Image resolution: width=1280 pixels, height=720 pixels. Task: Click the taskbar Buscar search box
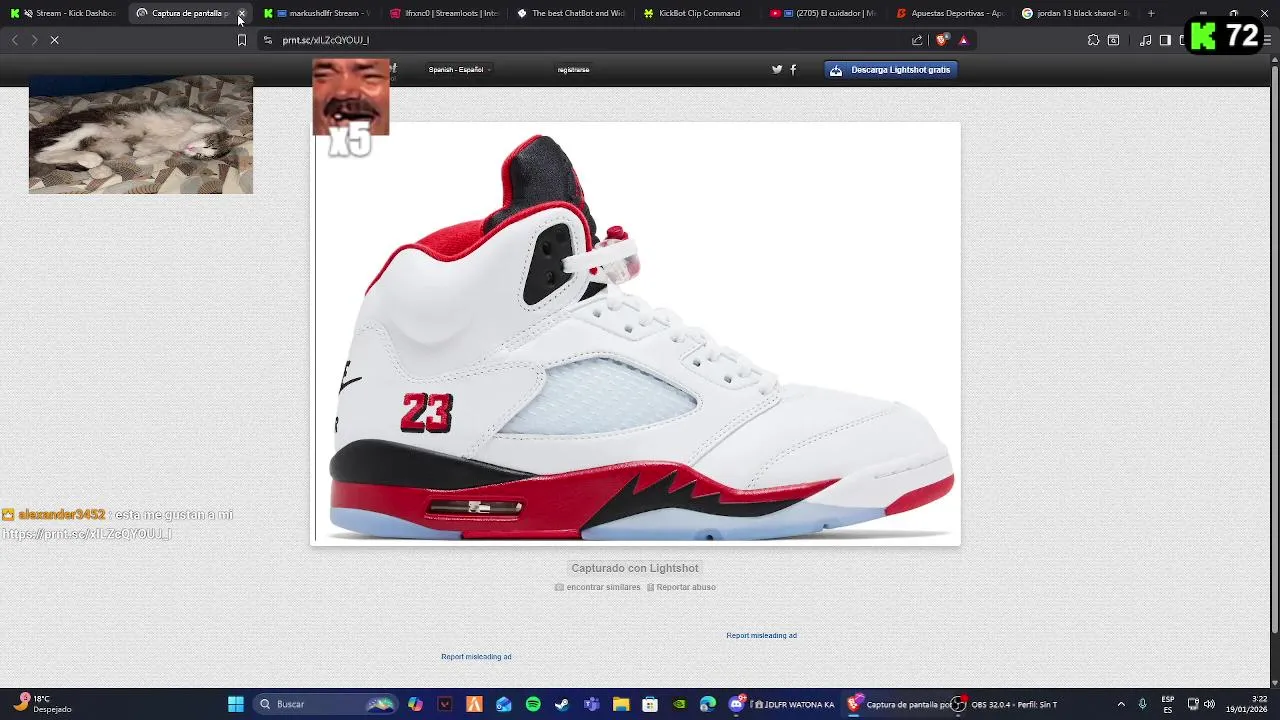[325, 704]
